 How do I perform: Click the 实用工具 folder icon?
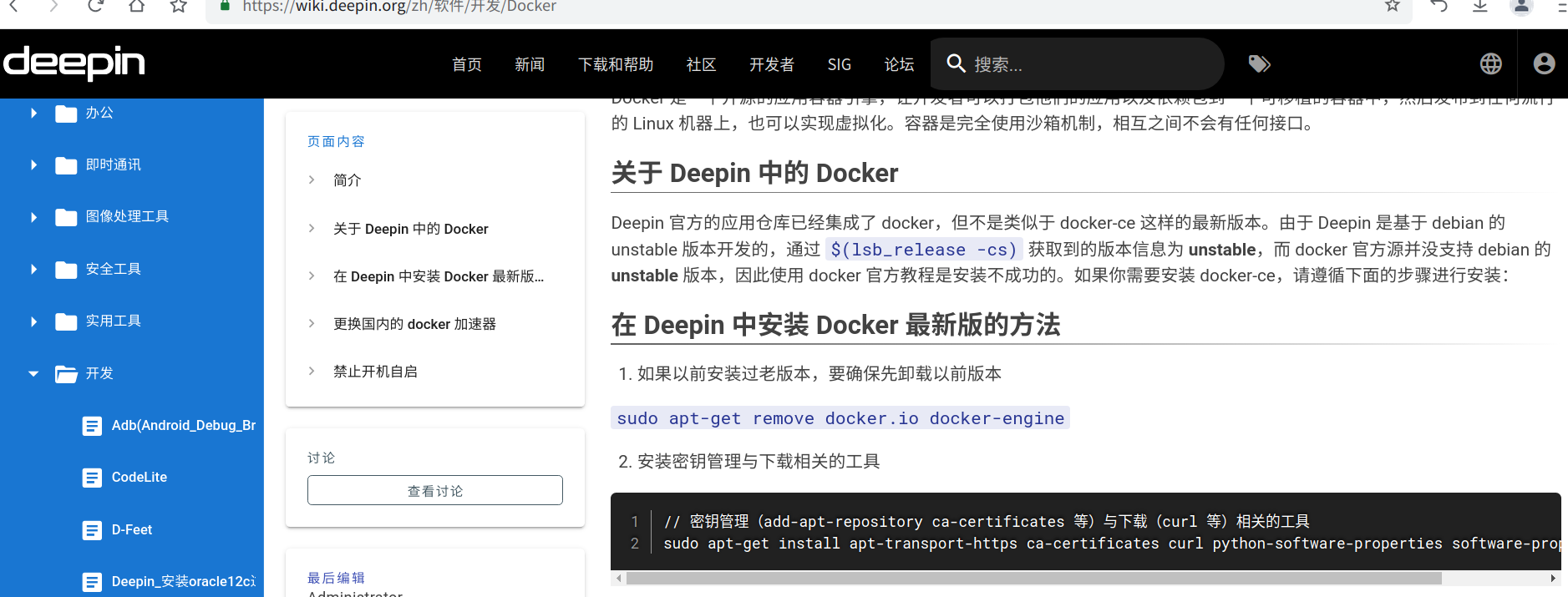tap(66, 321)
